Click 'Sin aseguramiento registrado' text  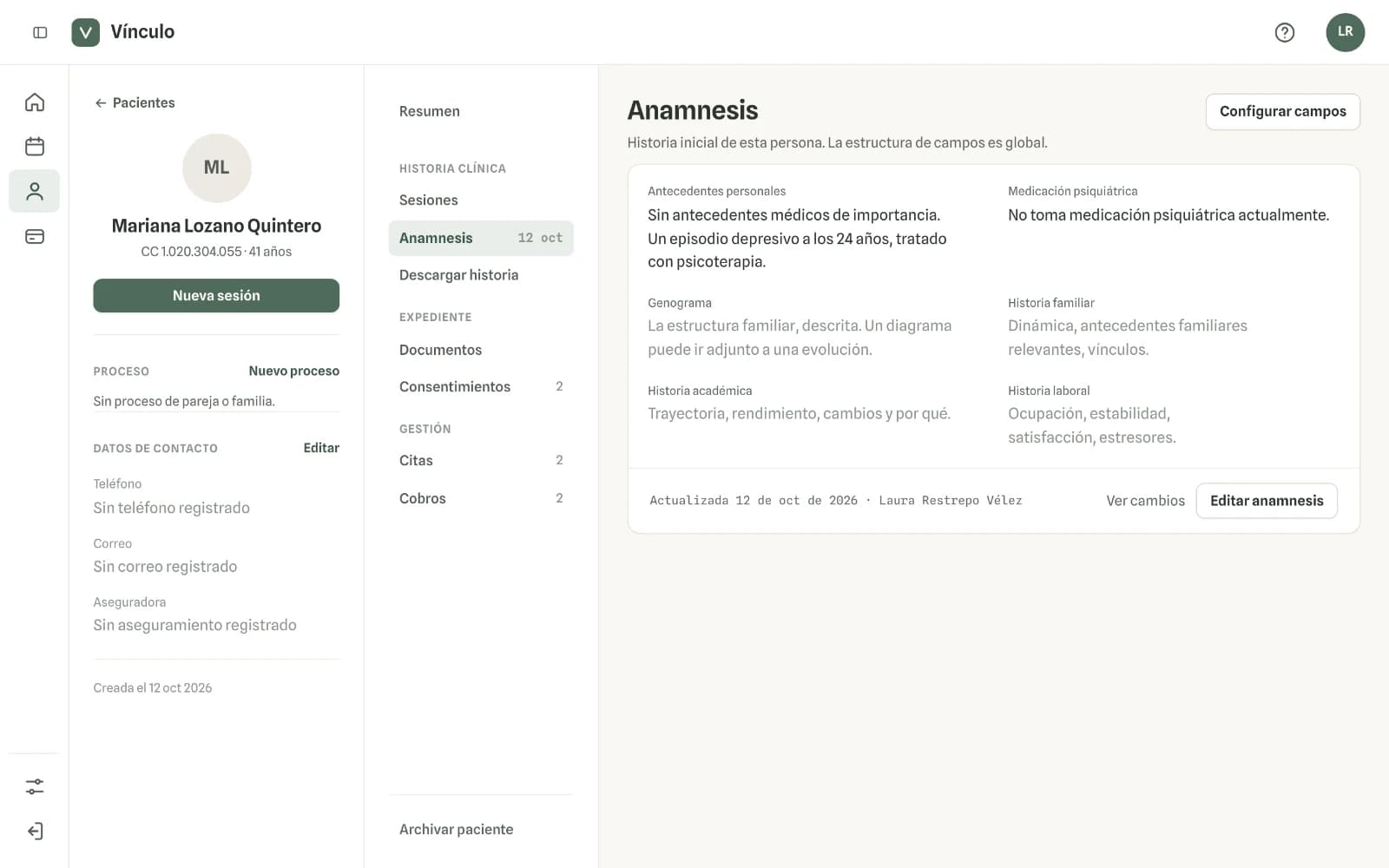click(195, 625)
